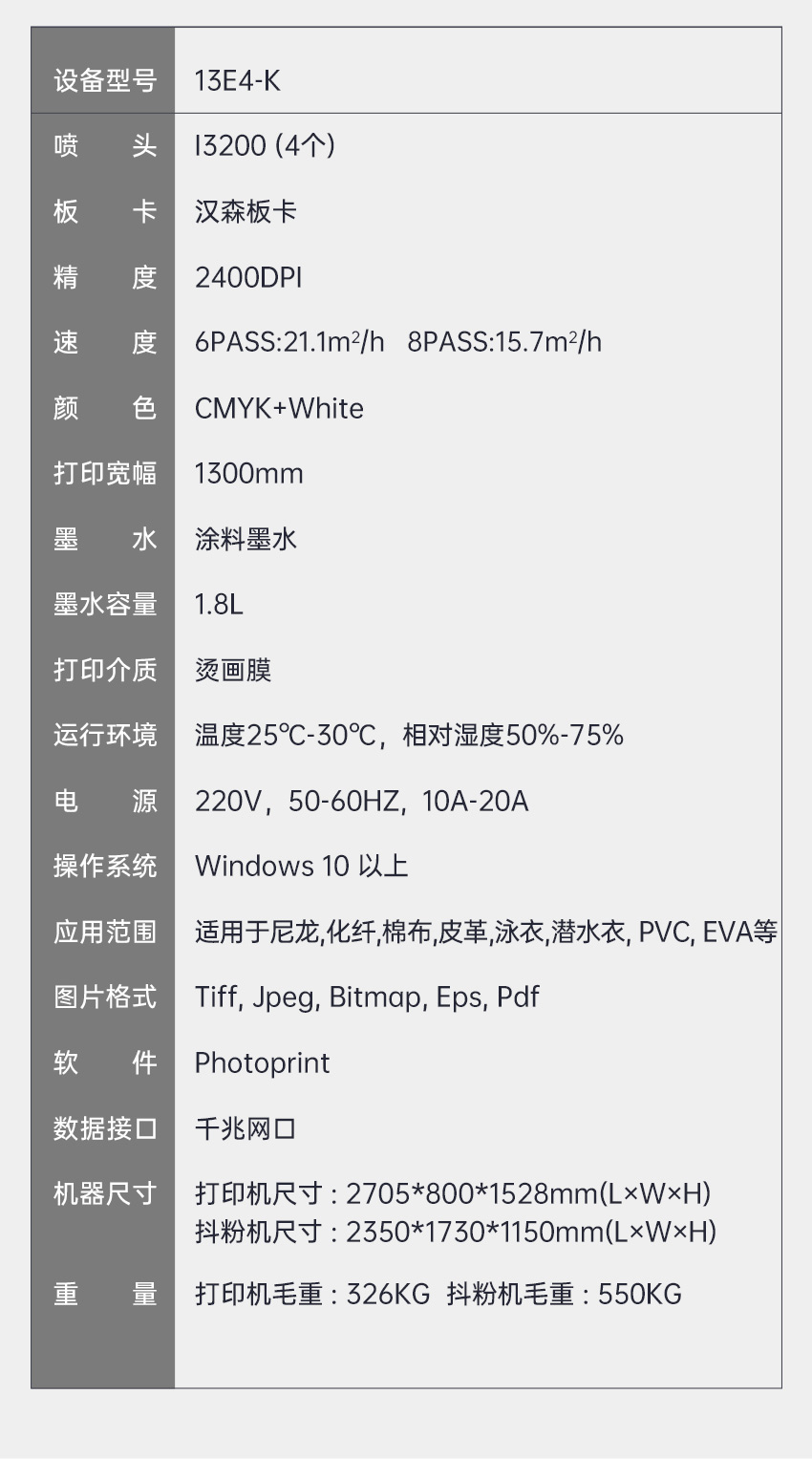
Task: Select the 烫画膜 print media value
Action: pos(233,670)
